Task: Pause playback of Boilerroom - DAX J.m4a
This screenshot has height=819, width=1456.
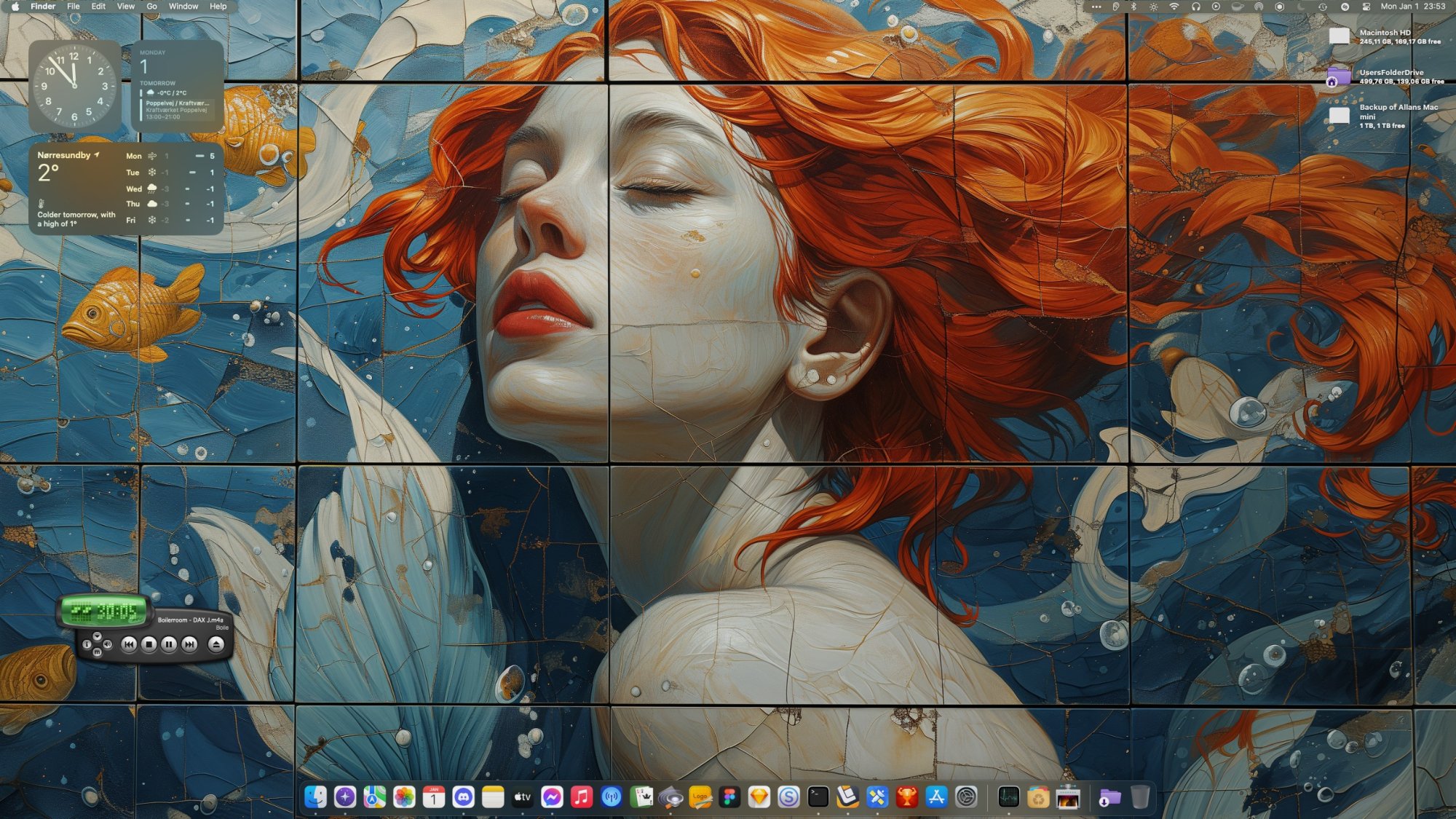Action: point(170,644)
